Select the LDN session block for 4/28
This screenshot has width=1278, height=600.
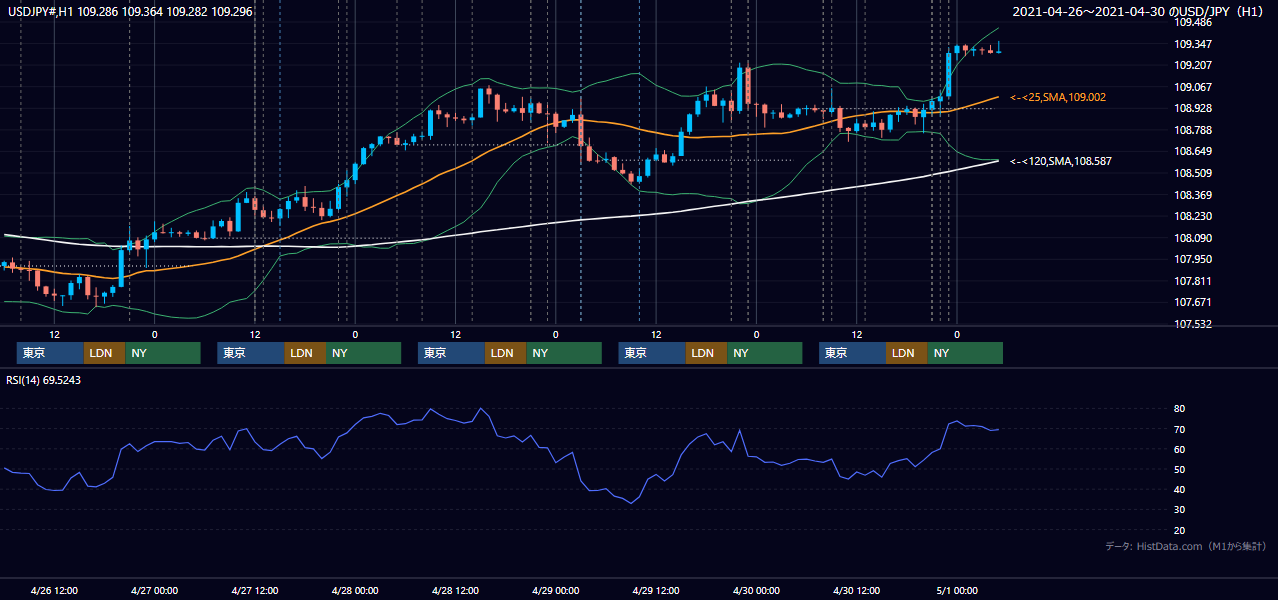(x=505, y=353)
